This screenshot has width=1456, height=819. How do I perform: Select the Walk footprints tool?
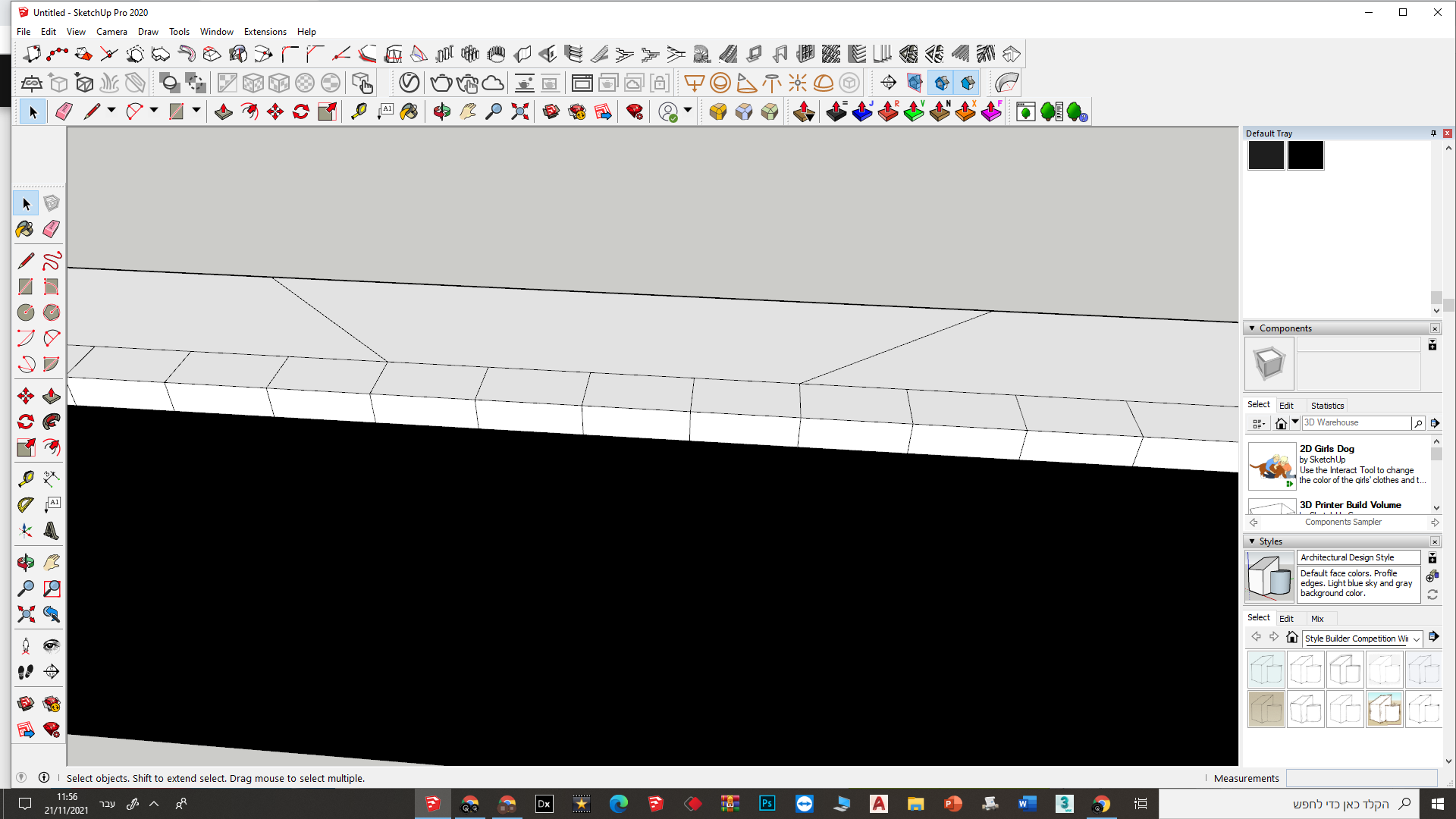coord(25,672)
